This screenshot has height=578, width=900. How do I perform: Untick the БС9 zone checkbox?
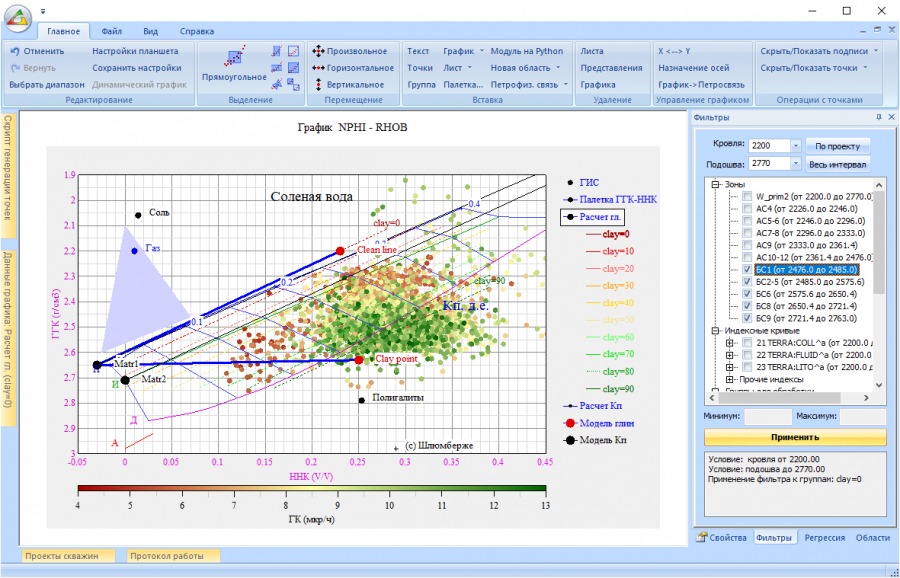tap(747, 318)
